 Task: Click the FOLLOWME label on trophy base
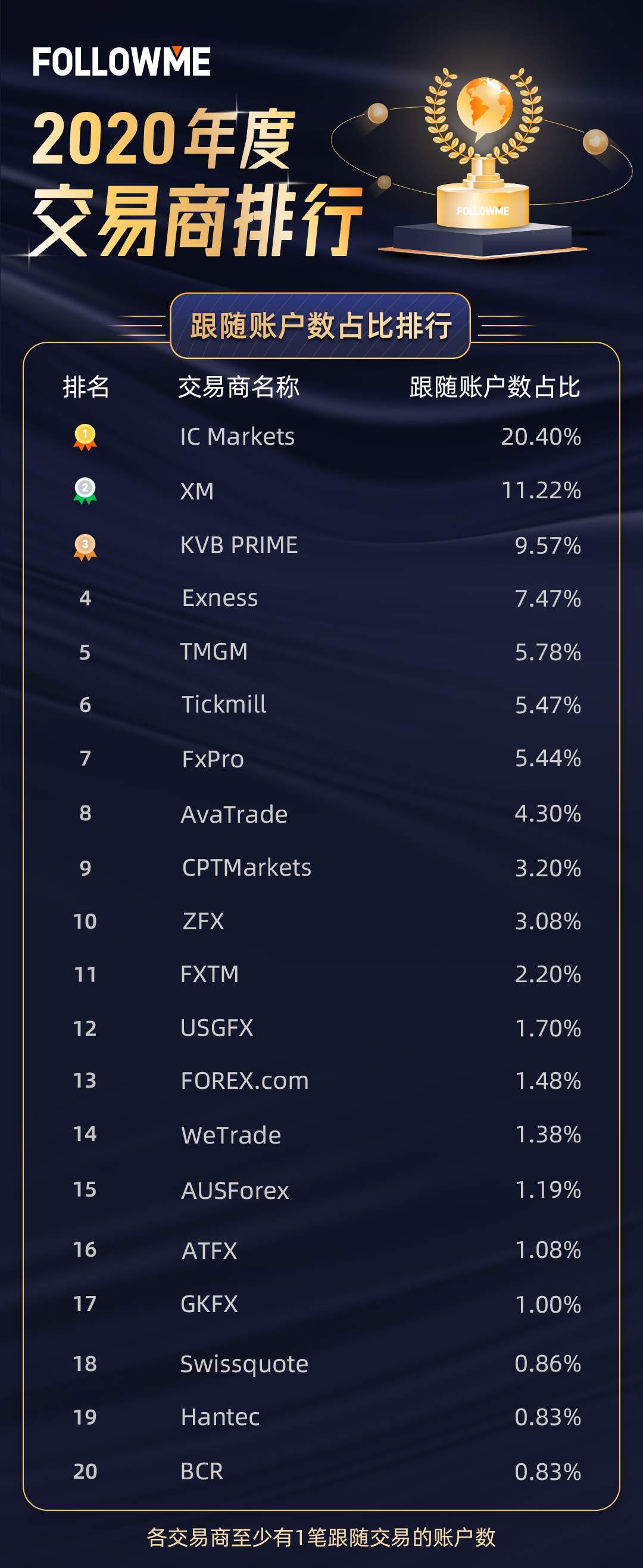click(x=483, y=211)
